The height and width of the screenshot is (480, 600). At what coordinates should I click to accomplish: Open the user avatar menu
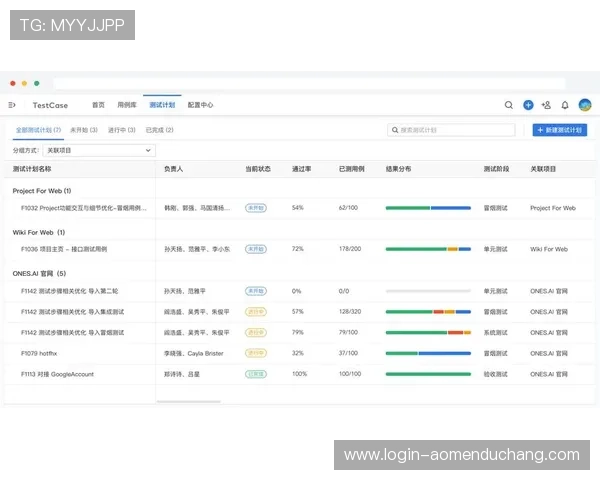pos(585,105)
